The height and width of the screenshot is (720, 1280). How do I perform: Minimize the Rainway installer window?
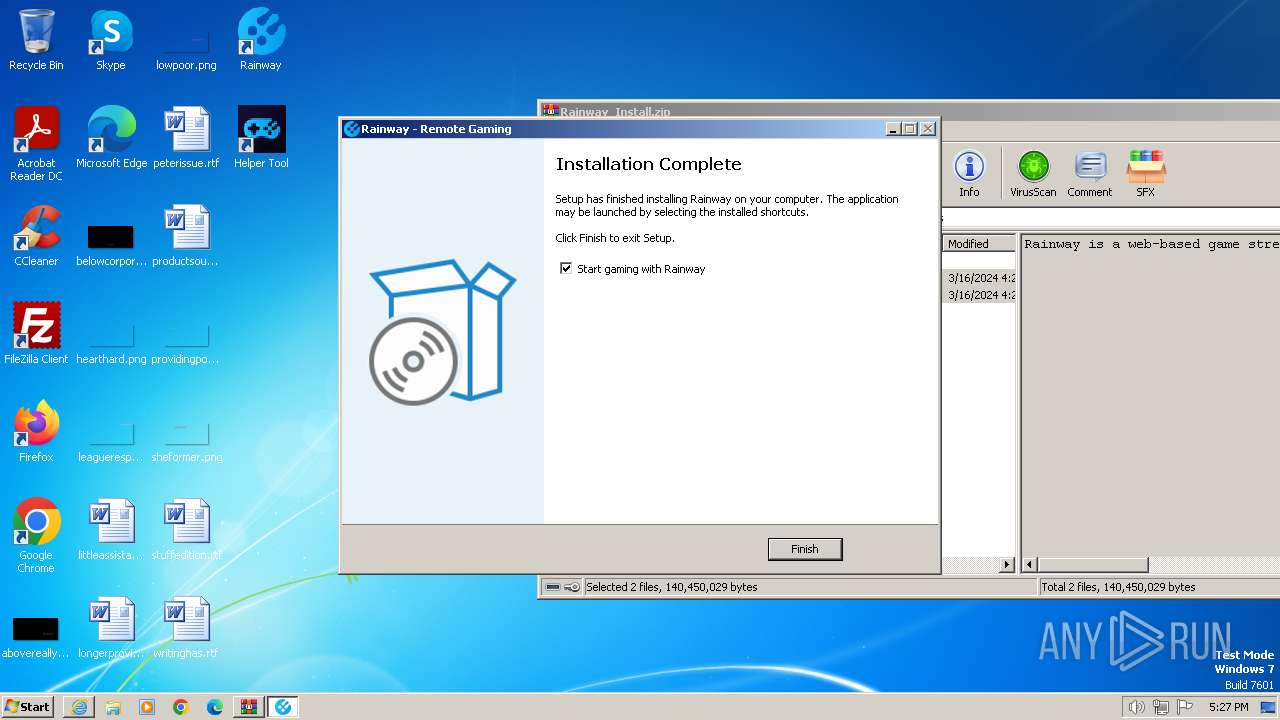coord(893,128)
